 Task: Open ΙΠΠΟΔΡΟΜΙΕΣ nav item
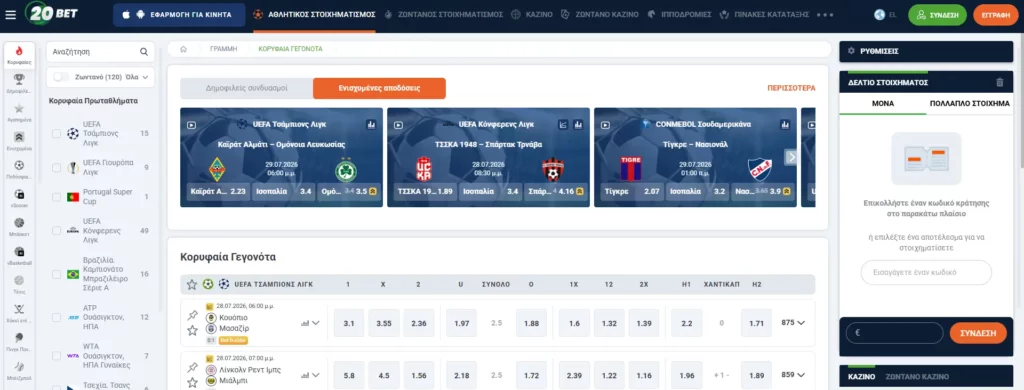click(x=679, y=14)
